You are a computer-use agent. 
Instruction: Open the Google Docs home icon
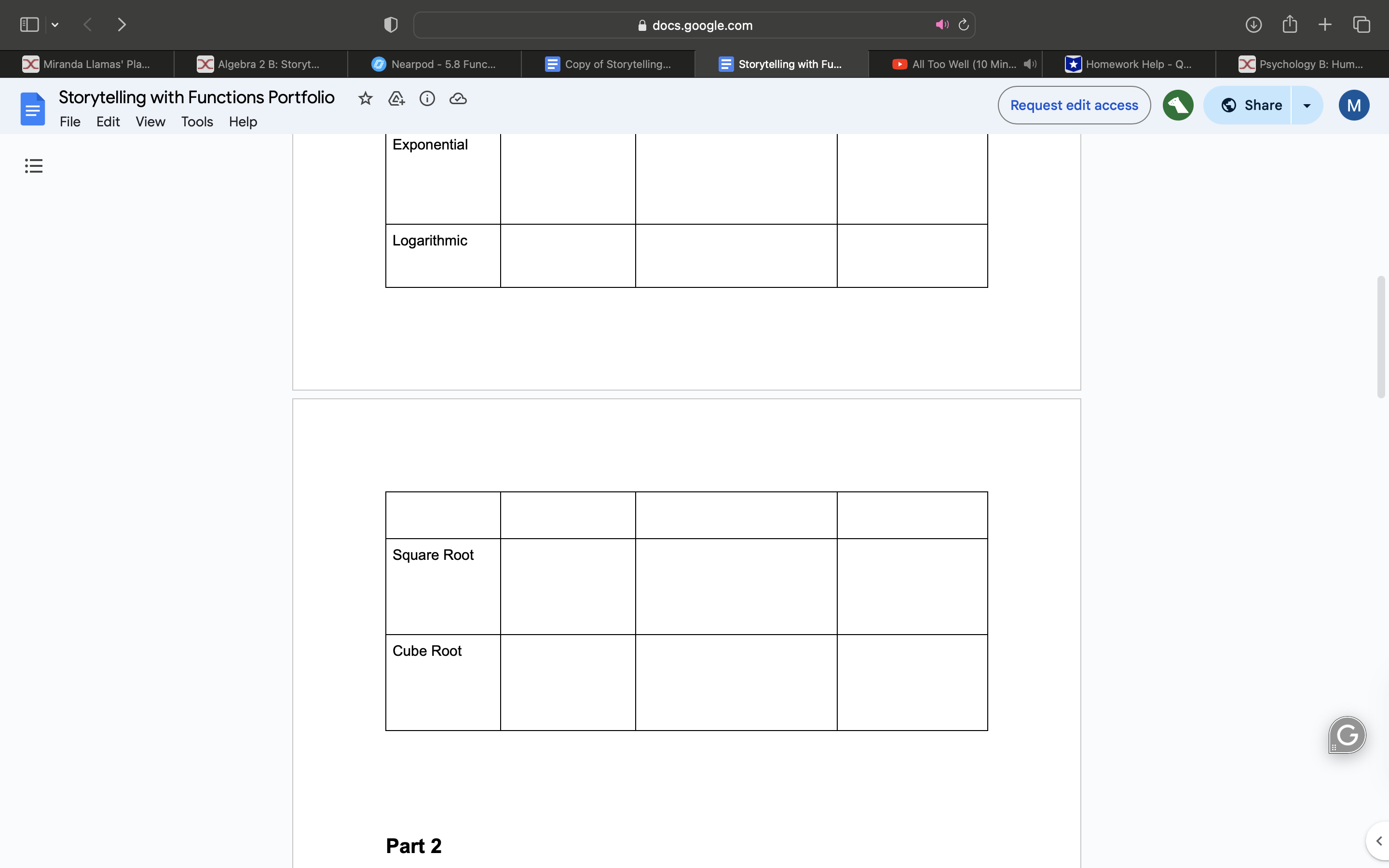[33, 108]
